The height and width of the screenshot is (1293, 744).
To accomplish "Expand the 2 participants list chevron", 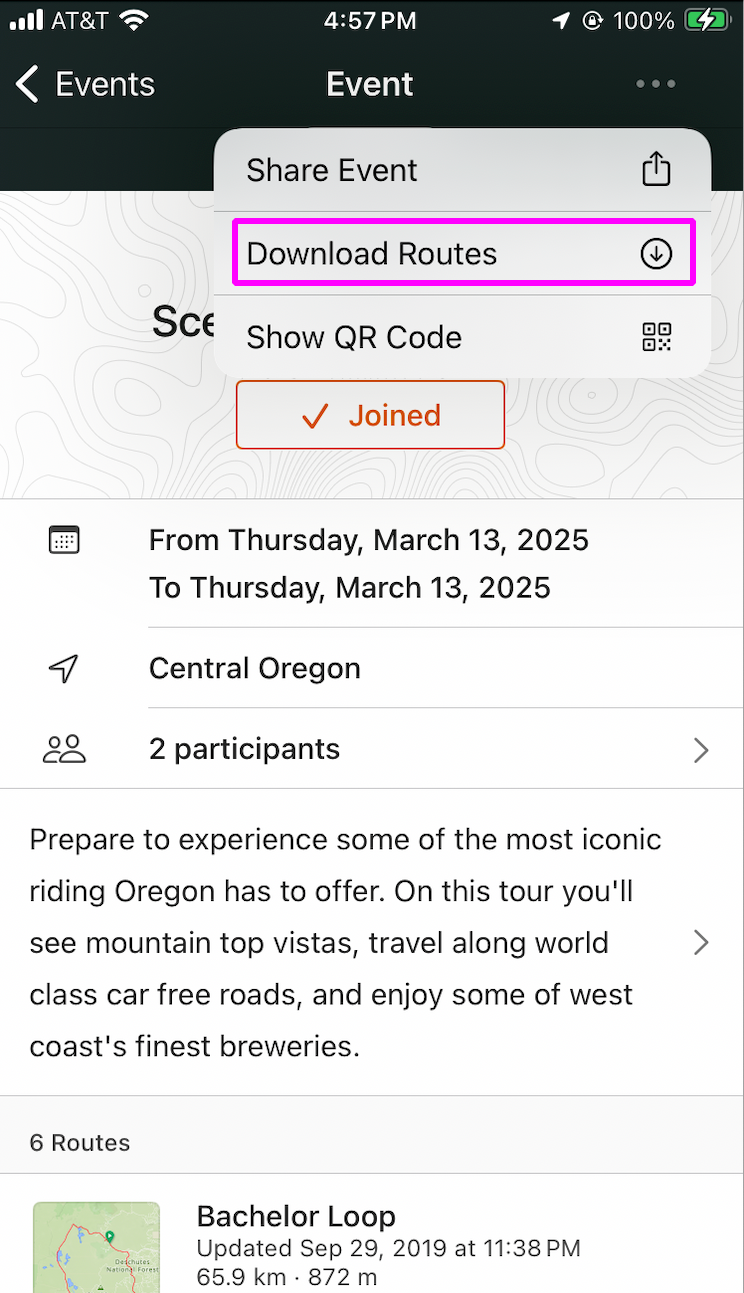I will tap(701, 750).
